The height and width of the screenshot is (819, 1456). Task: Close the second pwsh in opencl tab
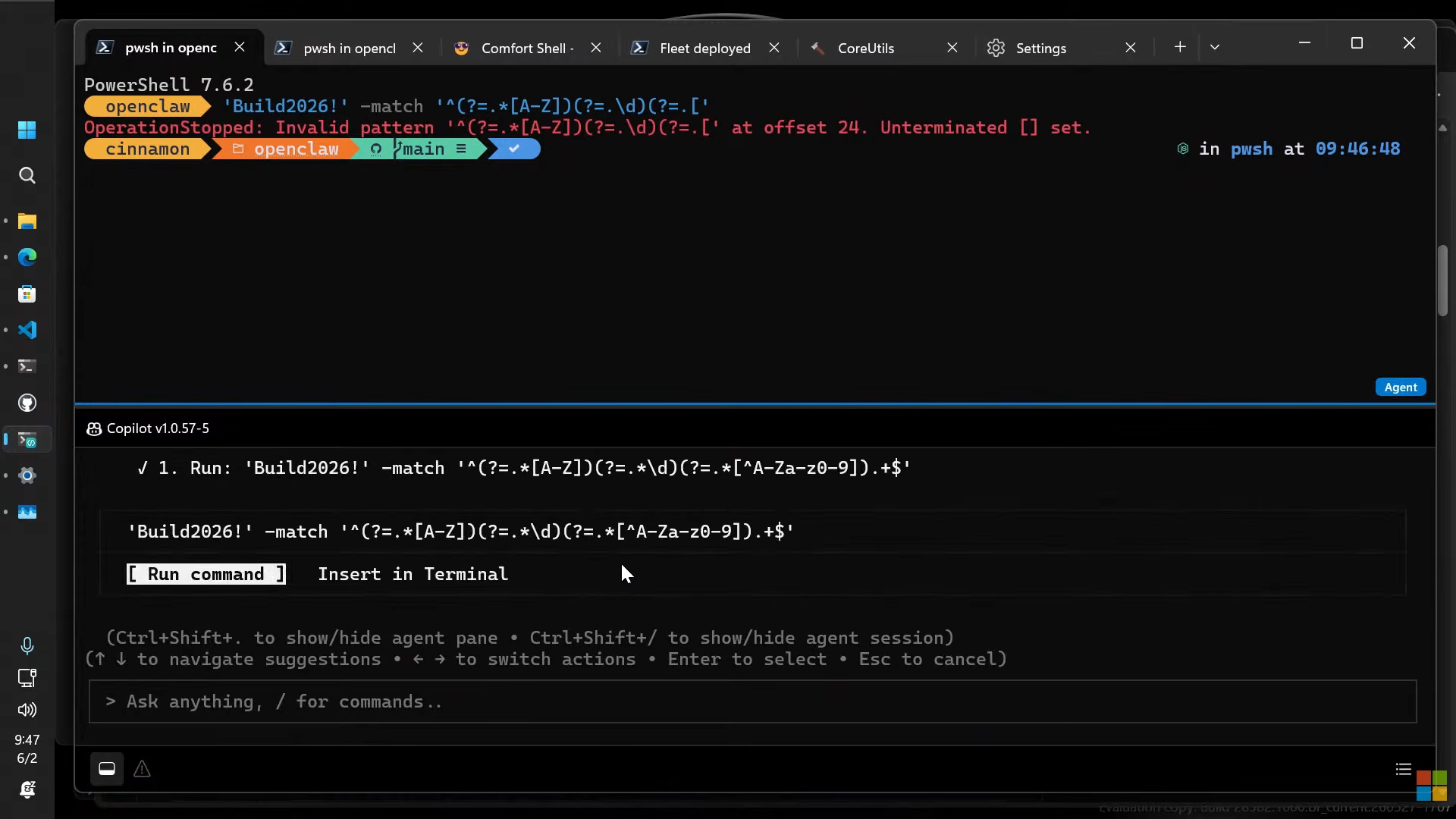pyautogui.click(x=418, y=47)
